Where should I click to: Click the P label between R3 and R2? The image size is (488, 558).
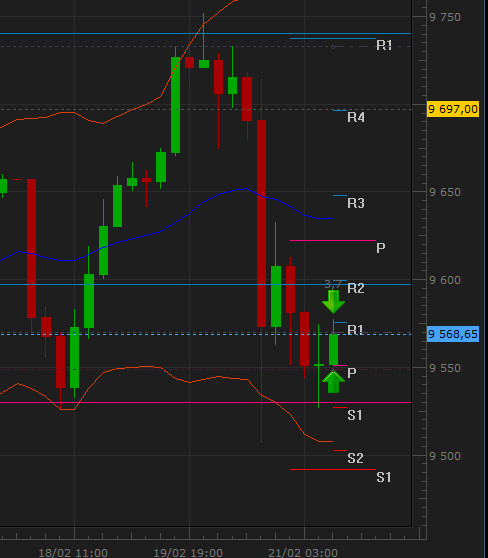pos(381,248)
